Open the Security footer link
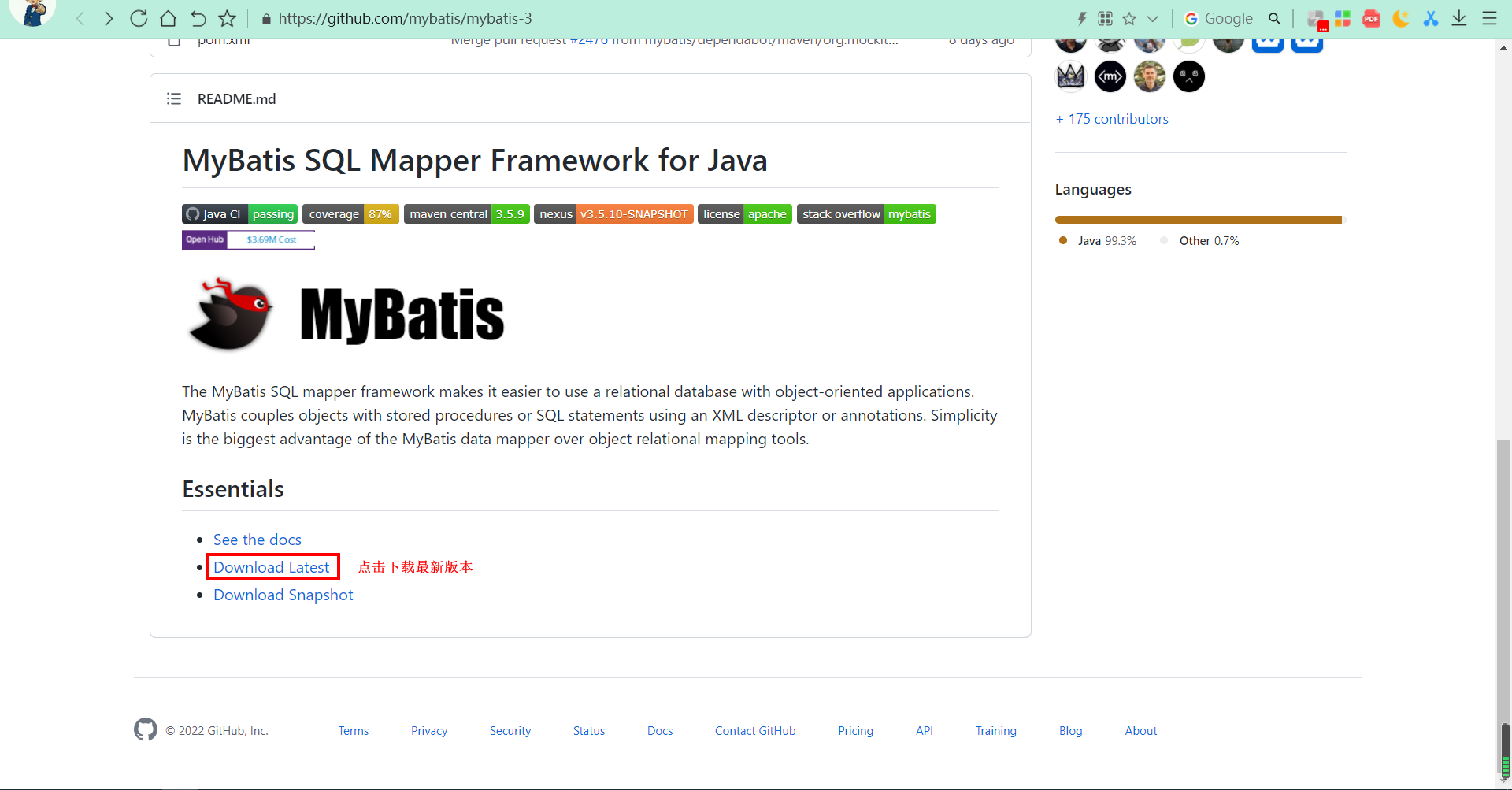 point(510,731)
